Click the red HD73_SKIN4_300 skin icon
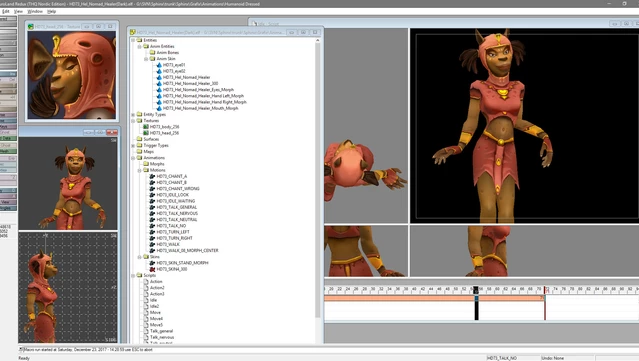 (152, 269)
